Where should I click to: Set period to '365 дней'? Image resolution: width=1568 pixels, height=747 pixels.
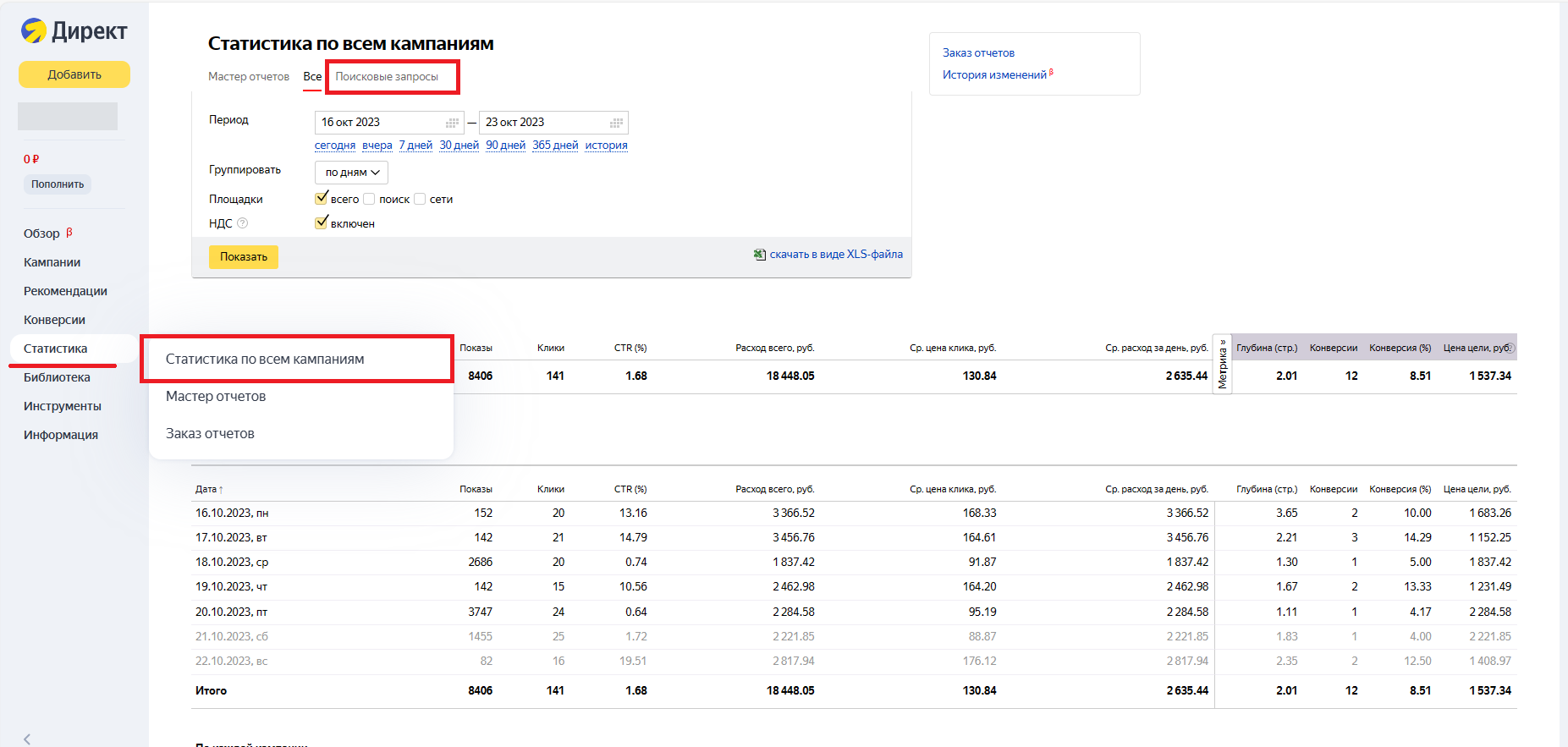555,145
